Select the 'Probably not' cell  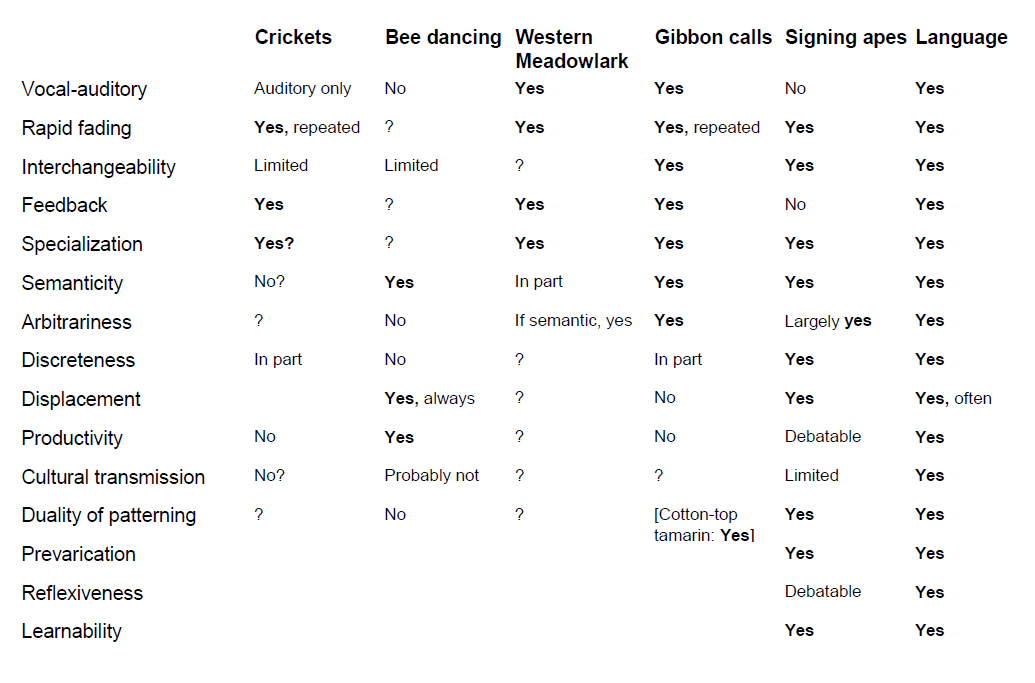coord(431,476)
